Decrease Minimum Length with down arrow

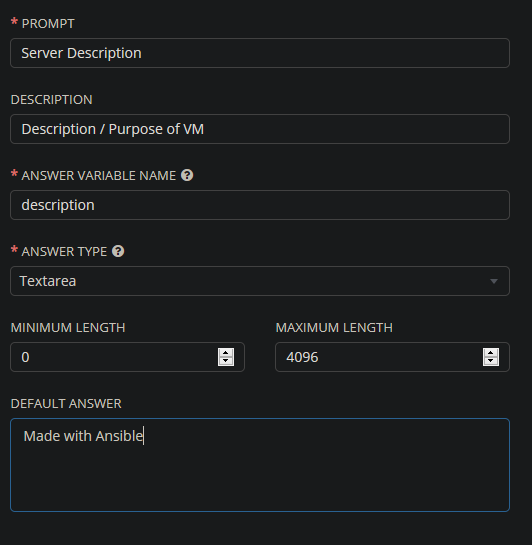coord(226,361)
